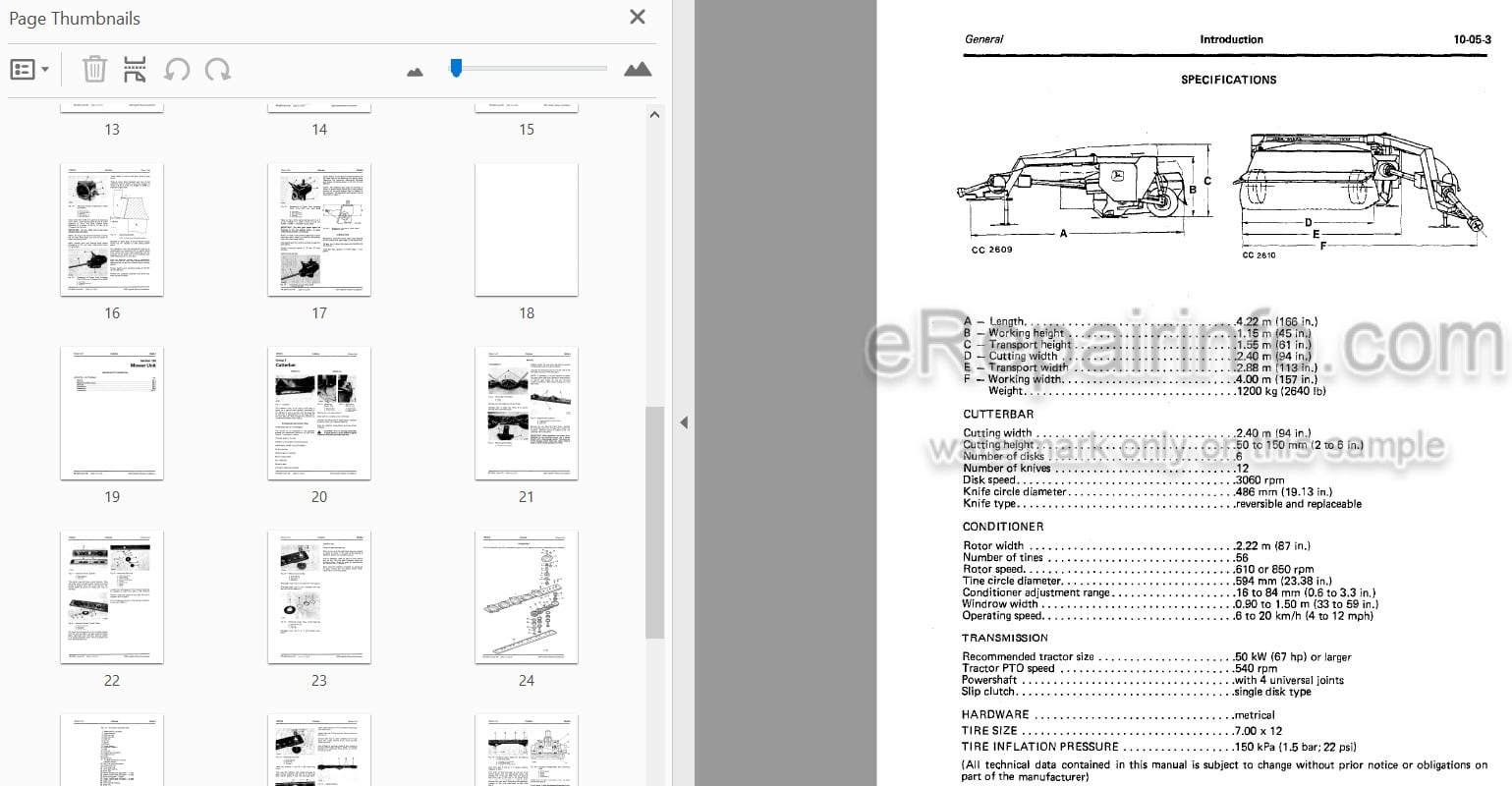1512x786 pixels.
Task: Click the thumbnails panel scrollbar thumb
Action: point(655,523)
